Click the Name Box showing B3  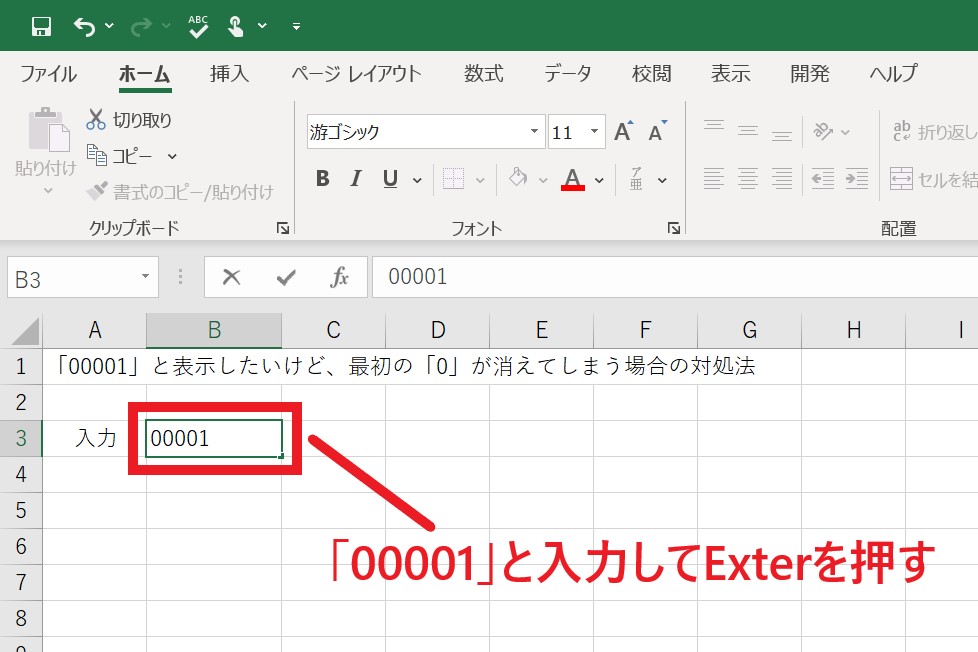72,278
